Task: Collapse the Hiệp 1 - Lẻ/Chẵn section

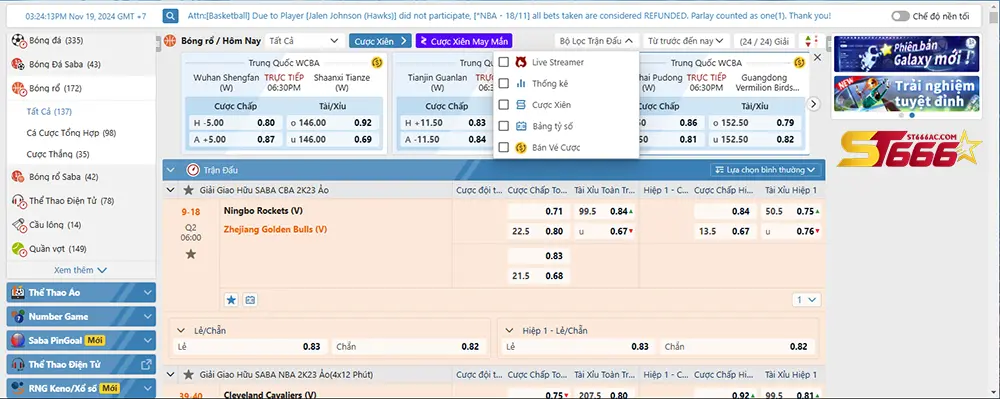Action: (509, 331)
